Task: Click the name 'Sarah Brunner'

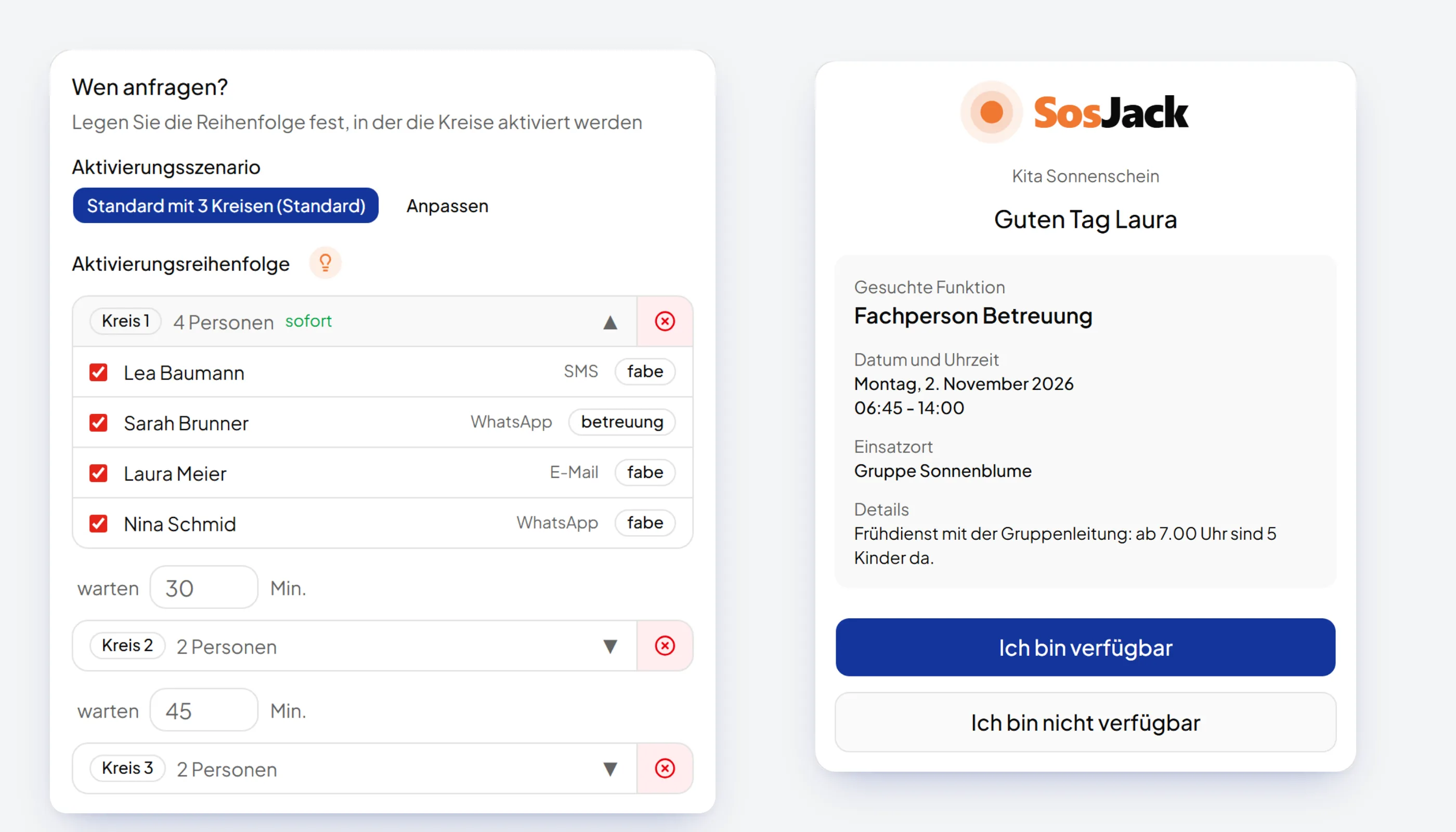Action: coord(186,423)
